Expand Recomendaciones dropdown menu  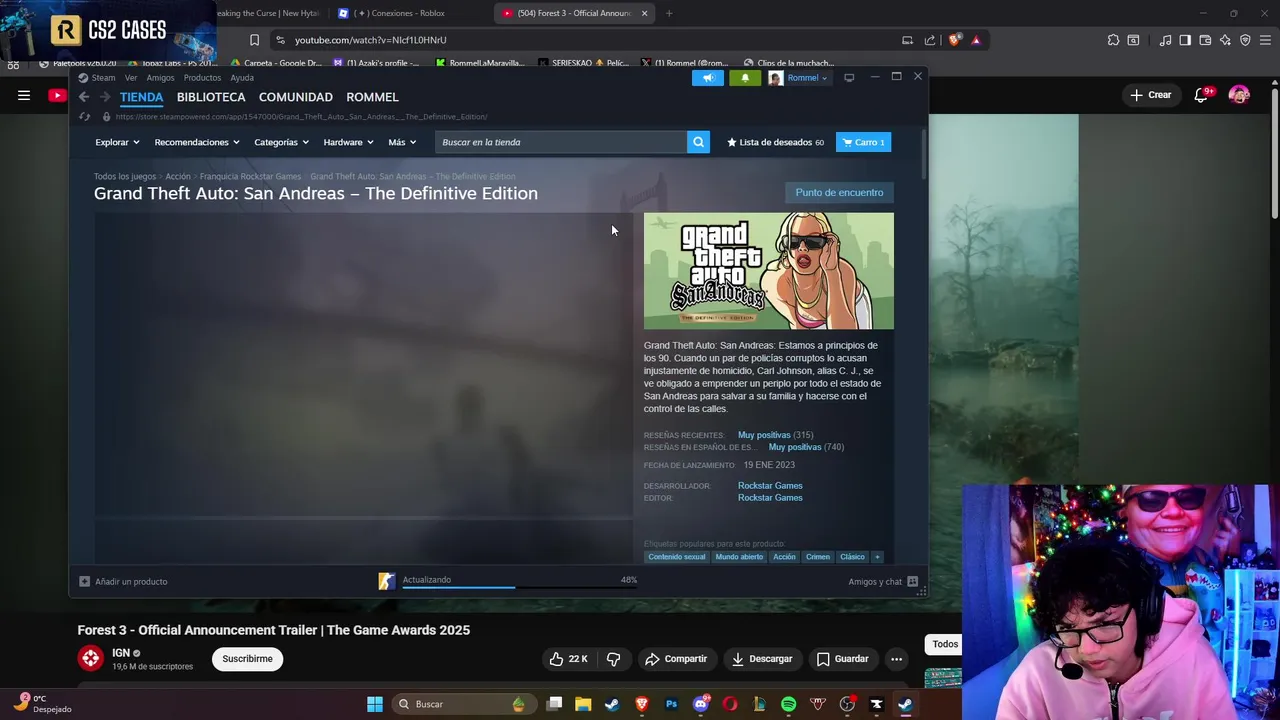[197, 142]
